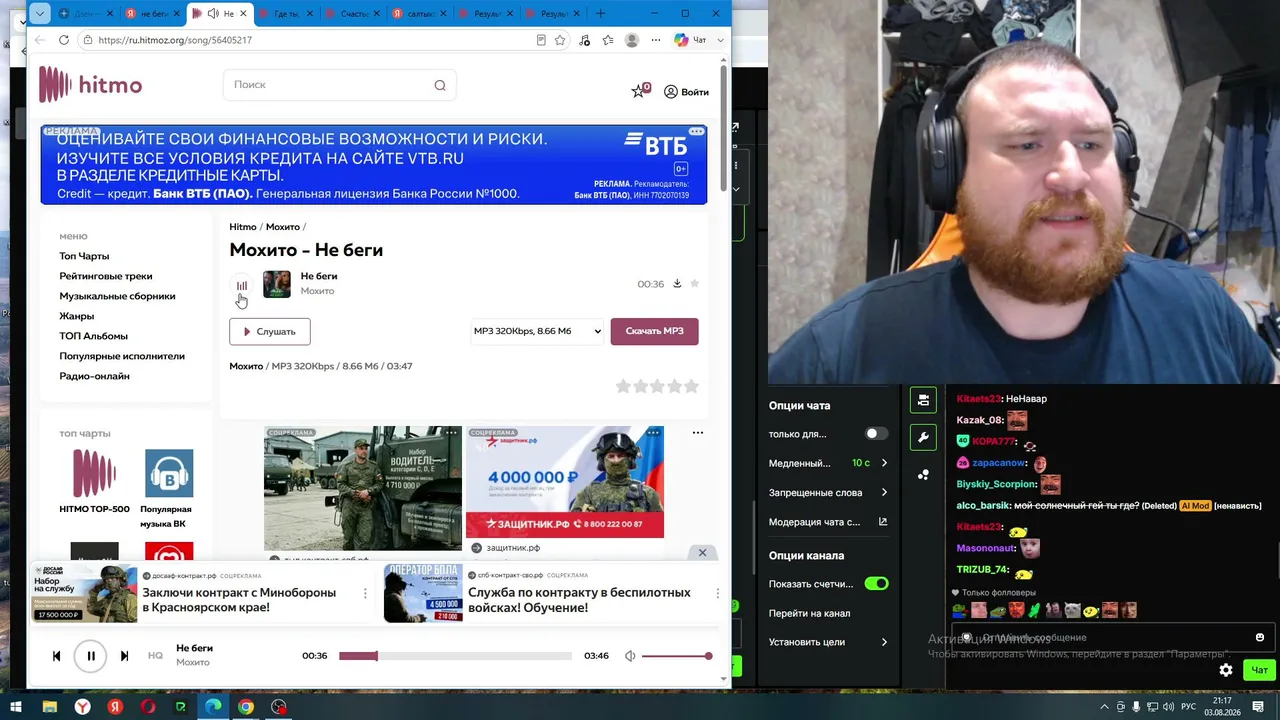1280x720 pixels.
Task: Add Не беги to favorites with track star
Action: point(695,284)
